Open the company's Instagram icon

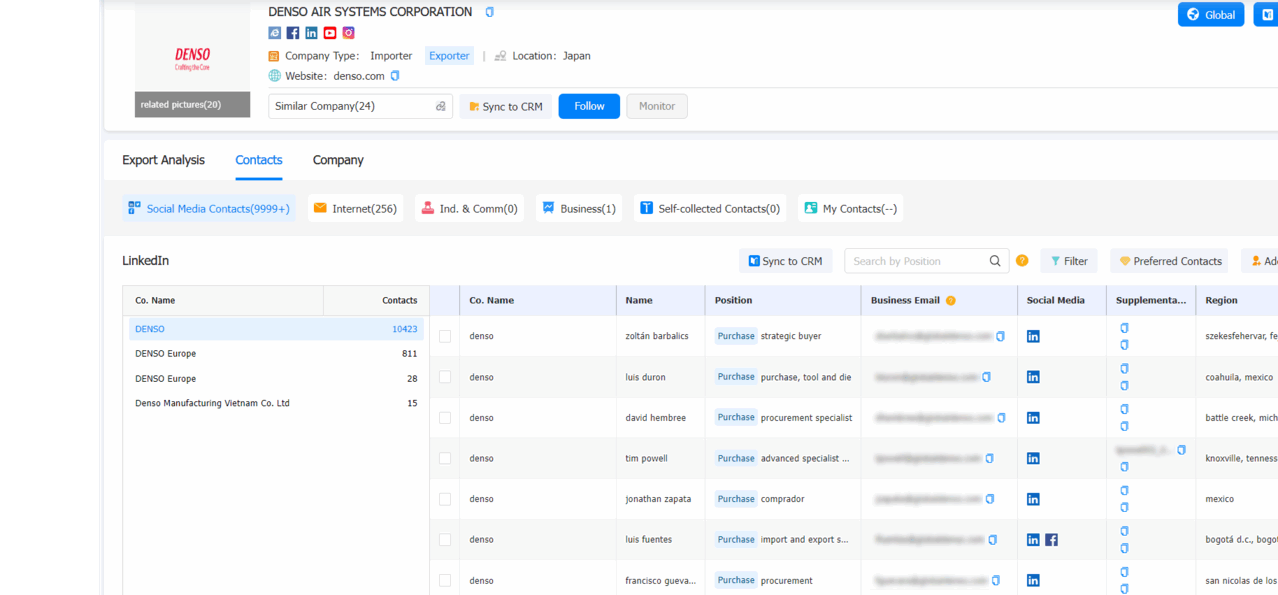tap(348, 33)
